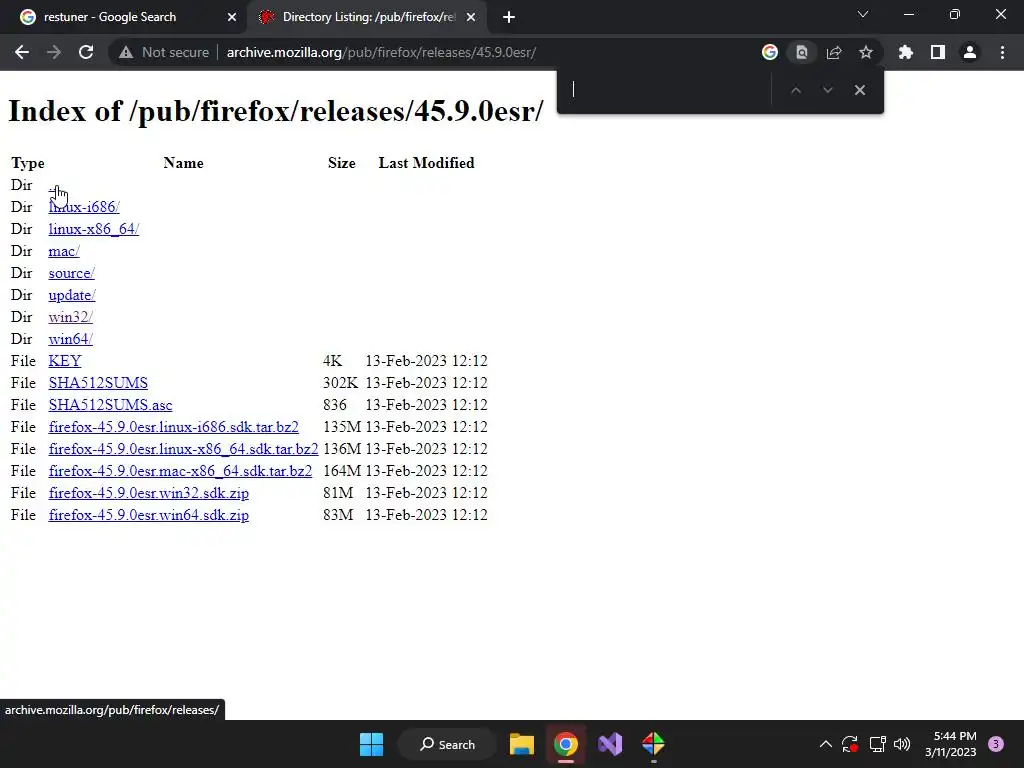Open the SHA512SUMS.asc file link
Screen dimensions: 1024x768
[110, 405]
